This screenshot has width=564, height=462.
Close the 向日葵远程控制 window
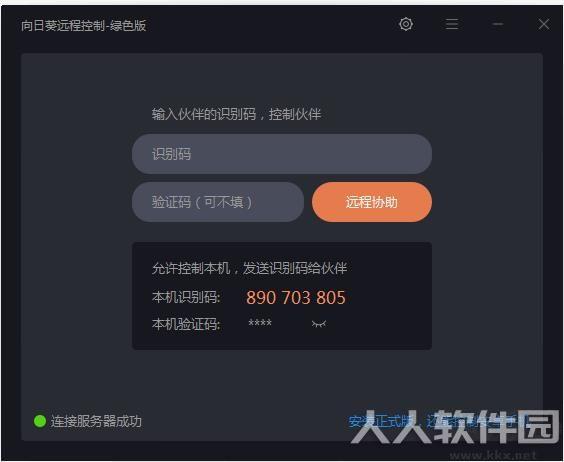click(544, 24)
